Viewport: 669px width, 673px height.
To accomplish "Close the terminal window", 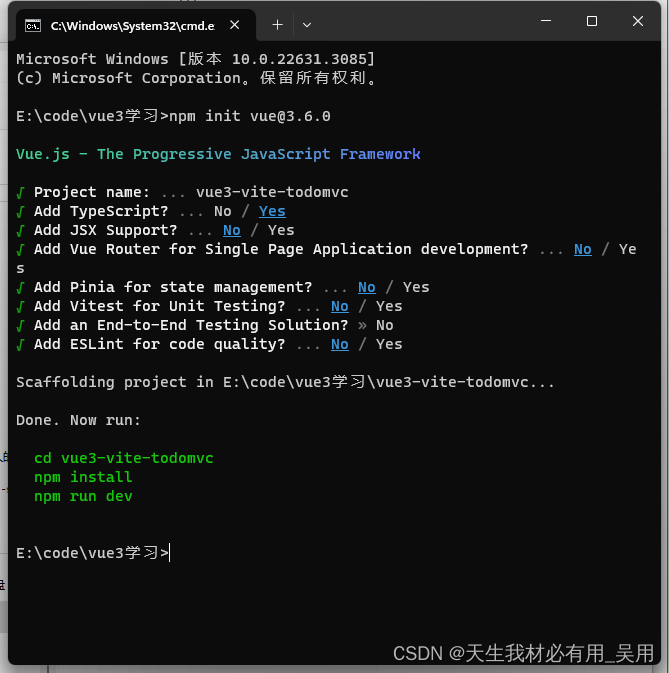I will [638, 21].
